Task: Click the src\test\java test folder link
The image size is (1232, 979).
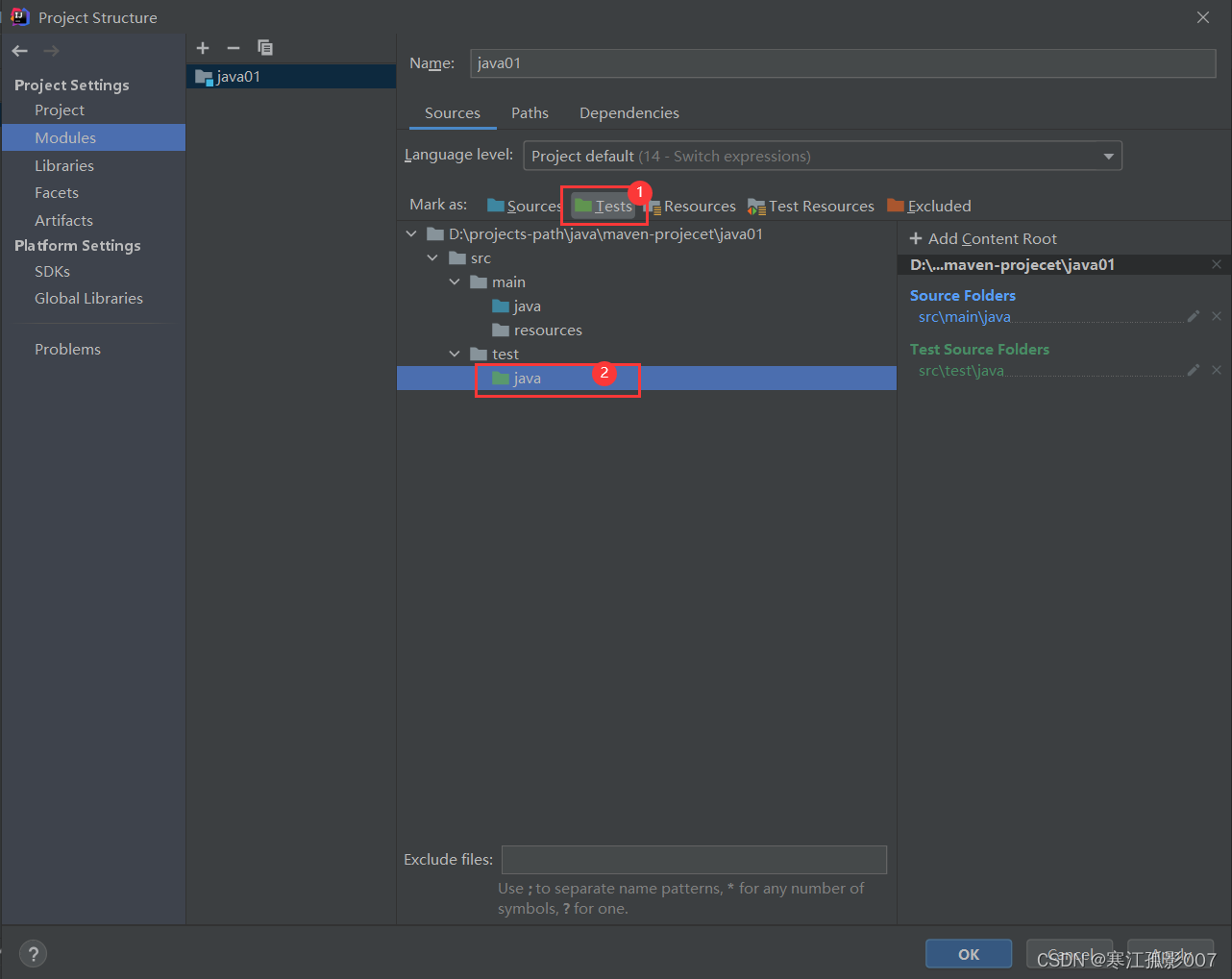Action: tap(961, 371)
